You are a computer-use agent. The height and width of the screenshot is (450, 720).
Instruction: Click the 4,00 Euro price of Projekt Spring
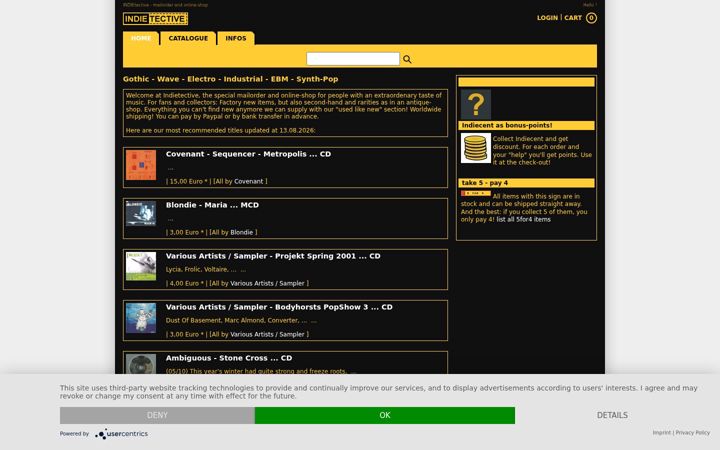(x=185, y=283)
